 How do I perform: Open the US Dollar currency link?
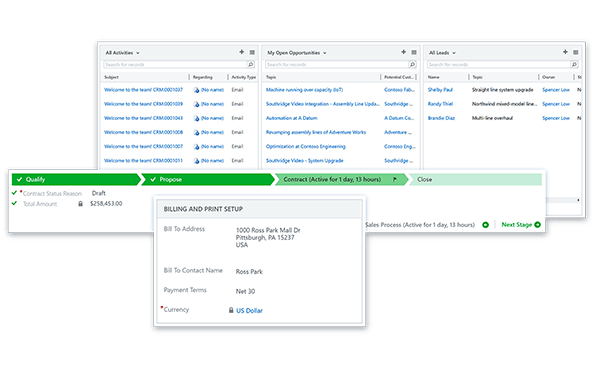click(249, 311)
